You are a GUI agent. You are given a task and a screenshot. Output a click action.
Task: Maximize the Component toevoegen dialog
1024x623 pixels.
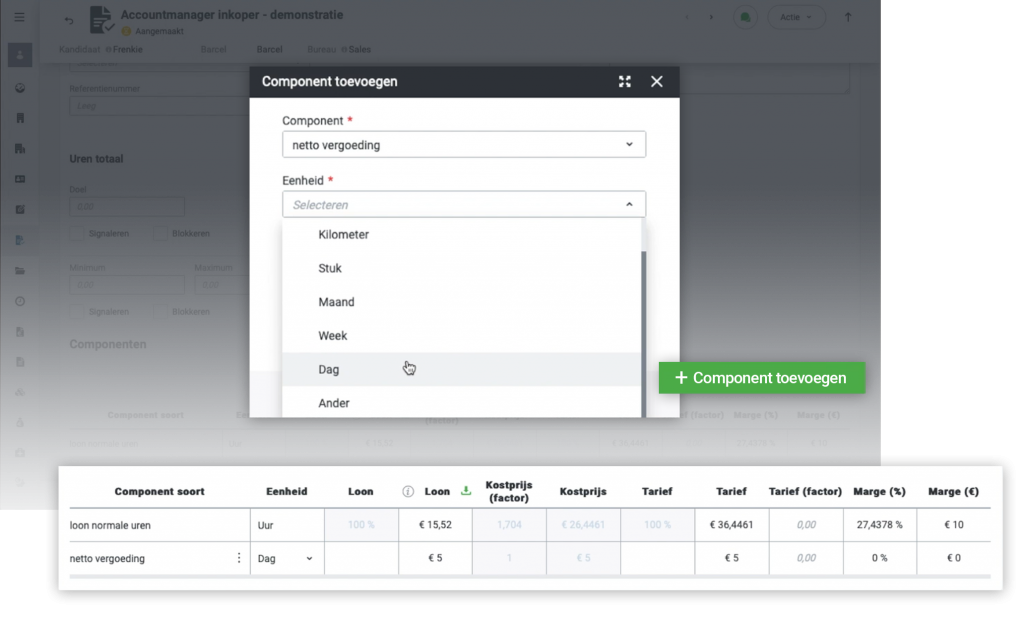coord(624,82)
